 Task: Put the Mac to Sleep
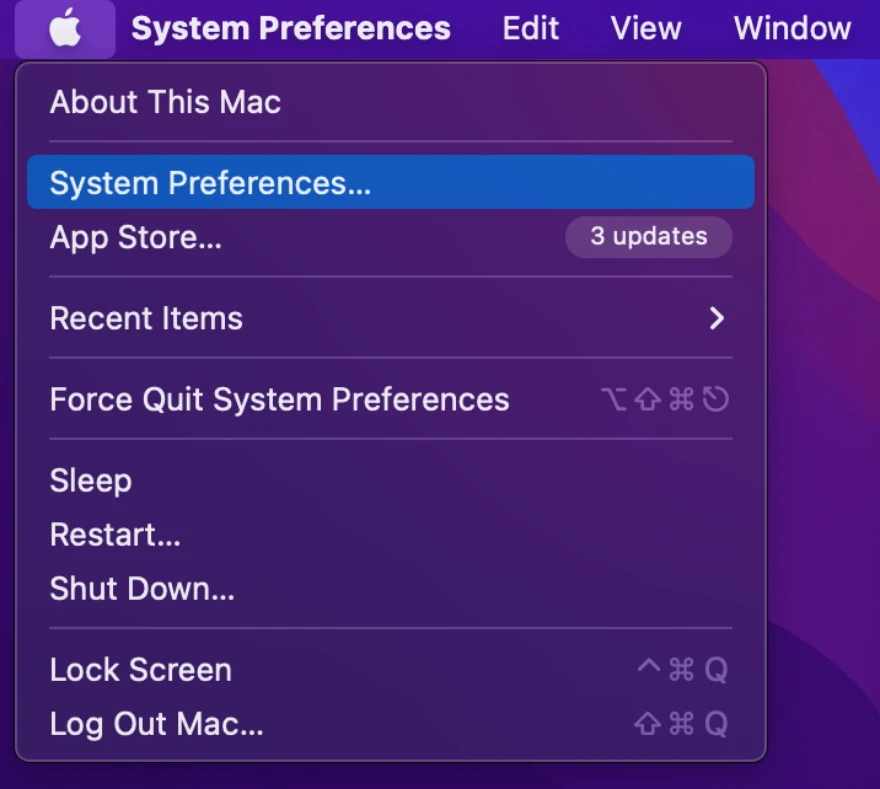point(91,481)
